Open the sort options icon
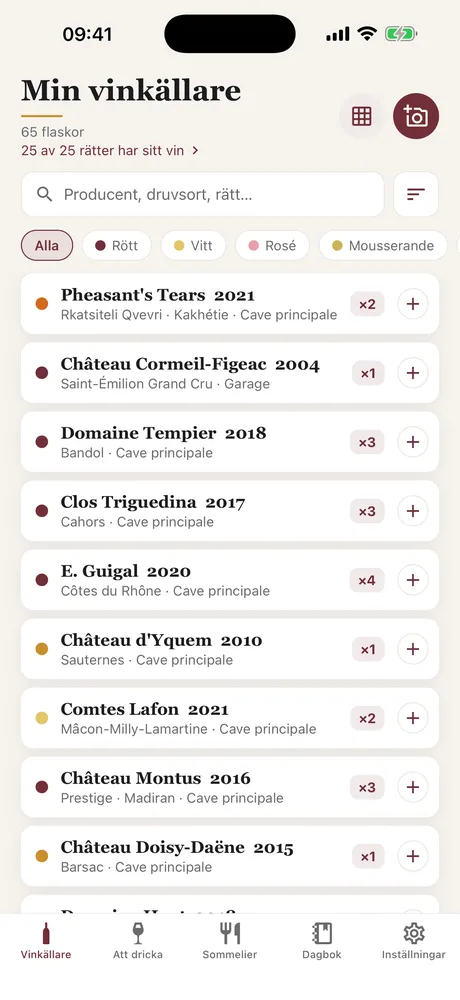This screenshot has width=460, height=1000. pyautogui.click(x=416, y=194)
